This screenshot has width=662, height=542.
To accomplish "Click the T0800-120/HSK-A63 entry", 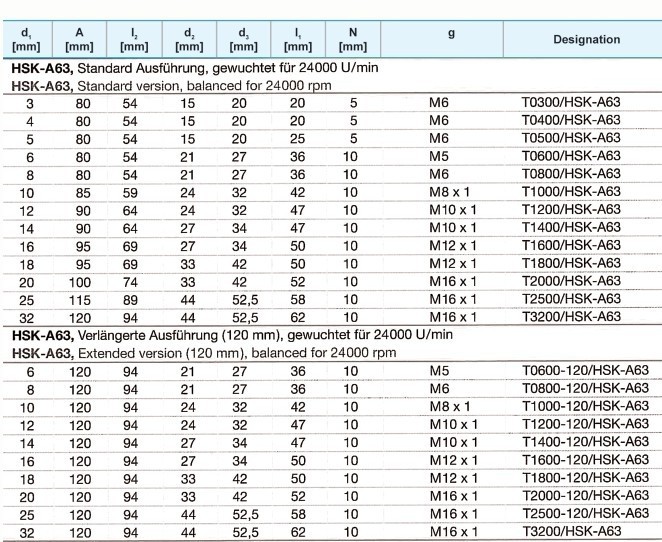I will pos(585,388).
